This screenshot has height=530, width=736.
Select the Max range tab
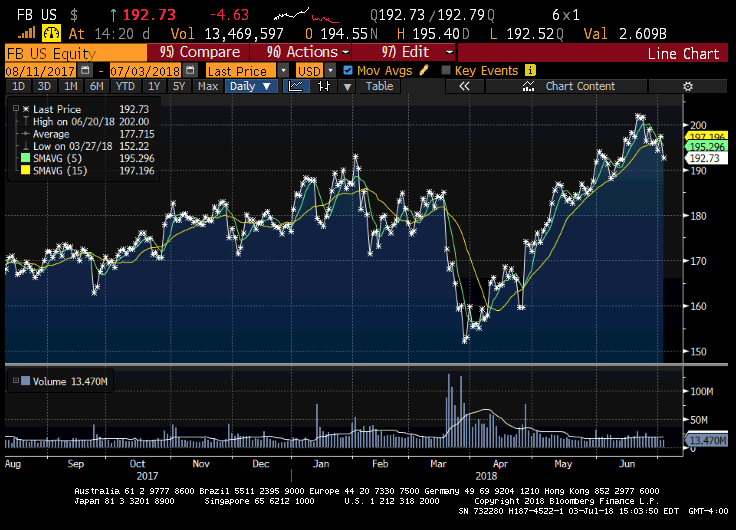point(208,86)
